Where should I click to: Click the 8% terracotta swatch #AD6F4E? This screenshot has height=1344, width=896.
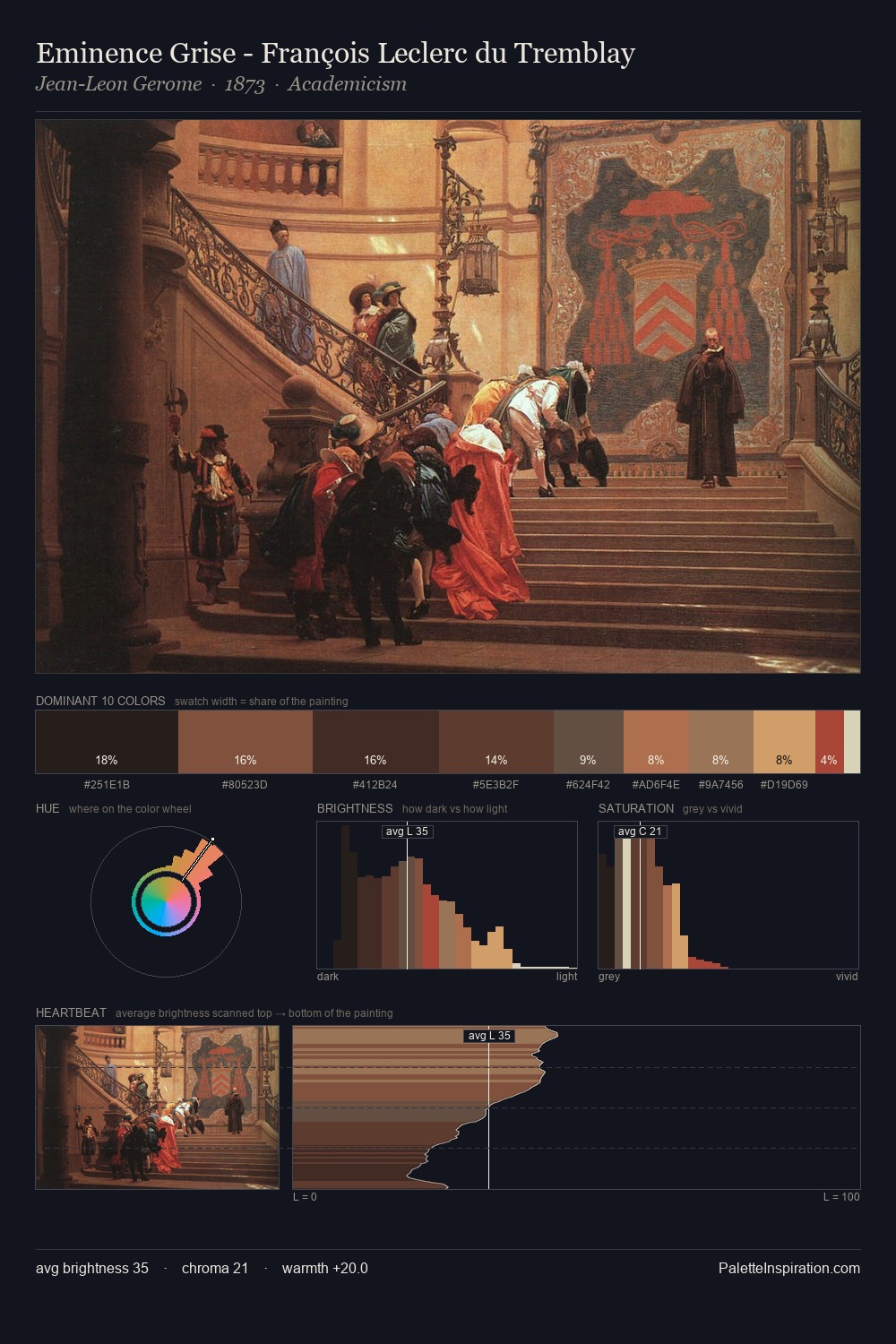[x=656, y=742]
